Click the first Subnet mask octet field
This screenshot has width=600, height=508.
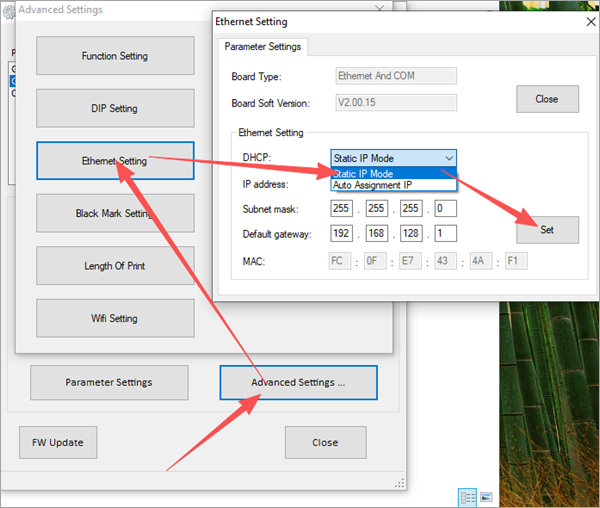(343, 209)
